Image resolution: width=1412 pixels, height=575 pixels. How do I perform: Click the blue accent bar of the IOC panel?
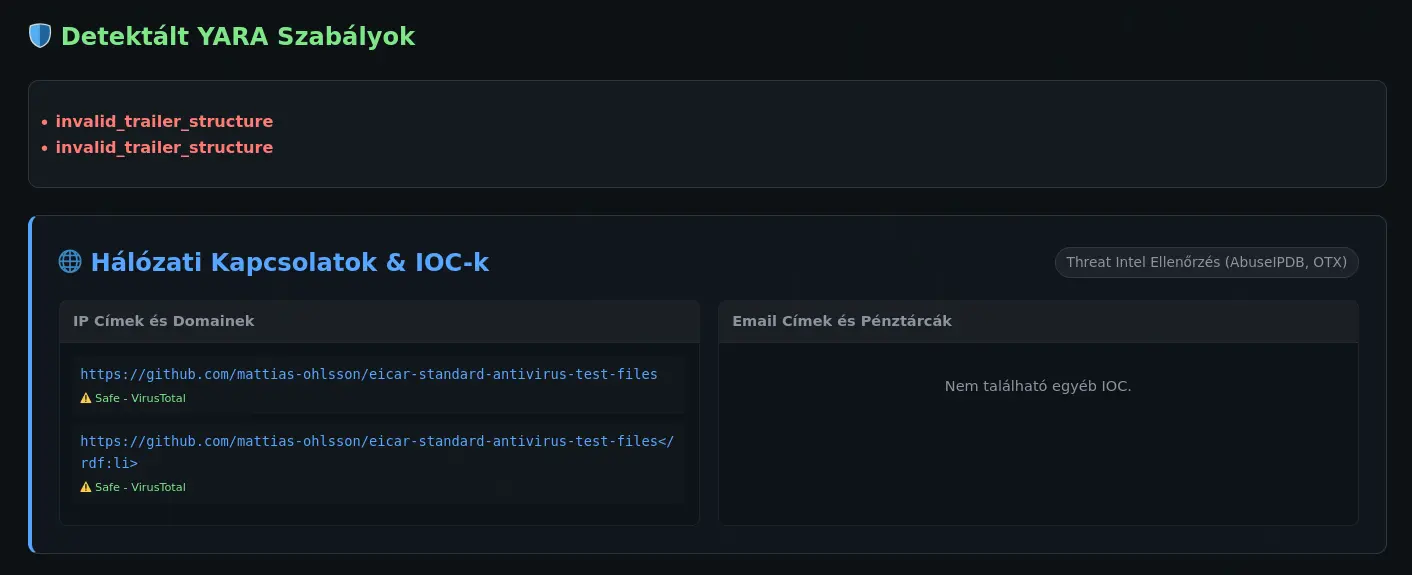pos(31,384)
